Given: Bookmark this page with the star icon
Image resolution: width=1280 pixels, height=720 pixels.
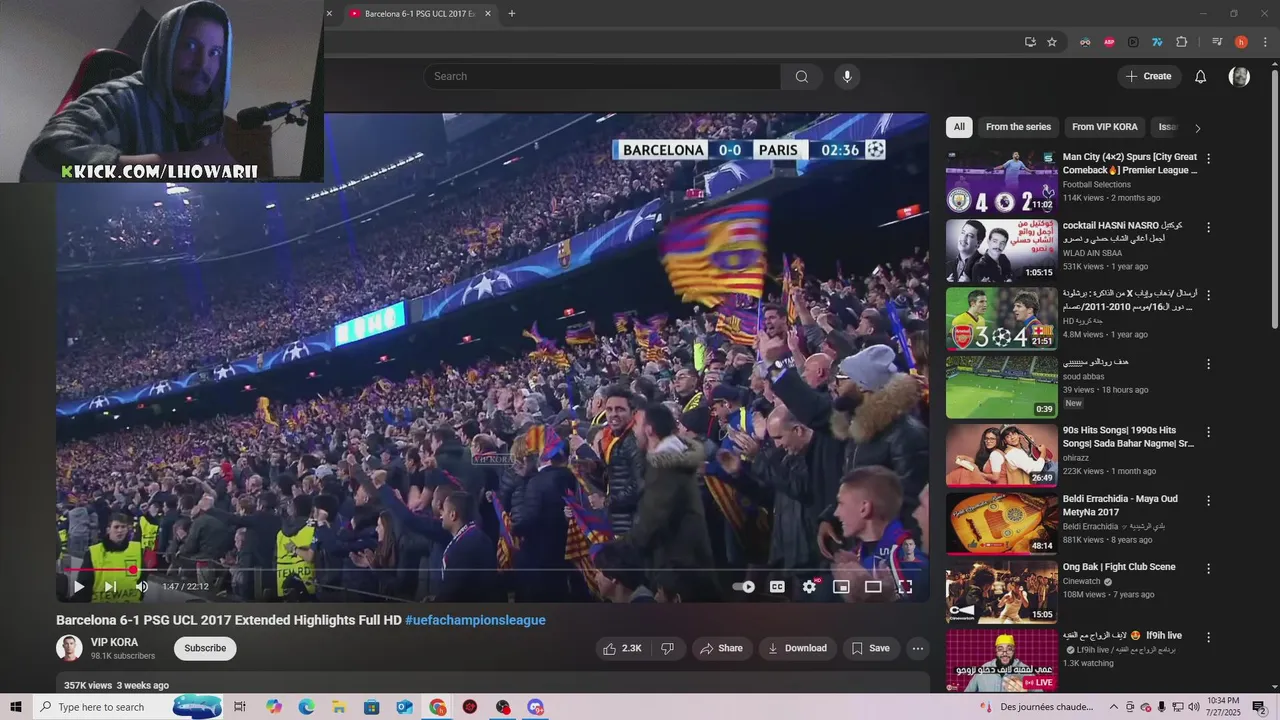Looking at the screenshot, I should pyautogui.click(x=1052, y=42).
